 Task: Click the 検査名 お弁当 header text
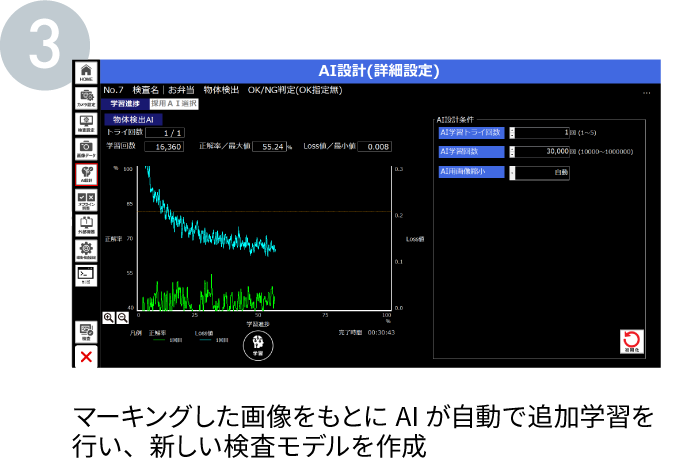[x=163, y=90]
